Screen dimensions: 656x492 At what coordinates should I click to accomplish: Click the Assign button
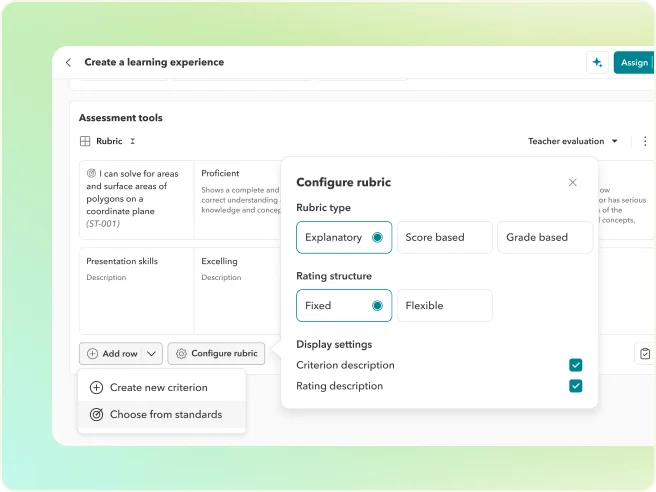point(634,62)
